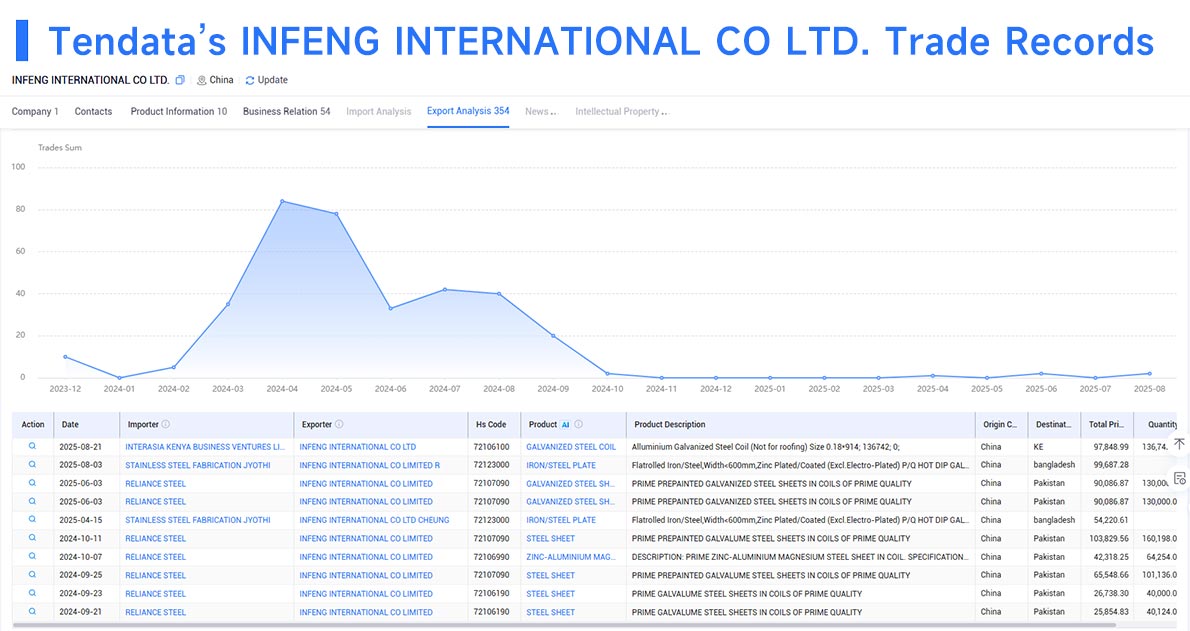Viewport: 1190px width, 631px height.
Task: Click date cell 2025-08-21
Action: pyautogui.click(x=80, y=446)
